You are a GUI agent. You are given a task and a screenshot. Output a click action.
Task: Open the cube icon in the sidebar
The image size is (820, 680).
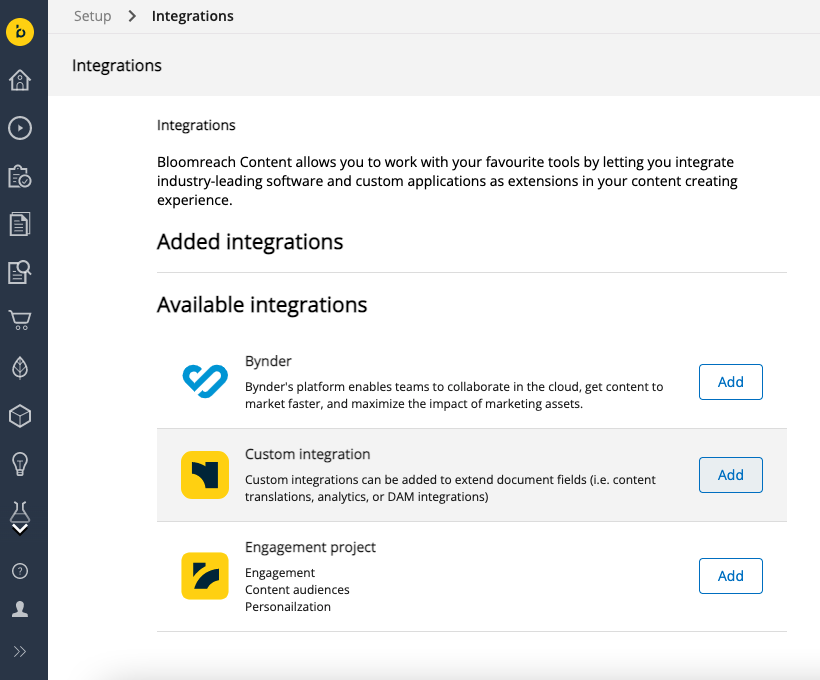point(22,416)
